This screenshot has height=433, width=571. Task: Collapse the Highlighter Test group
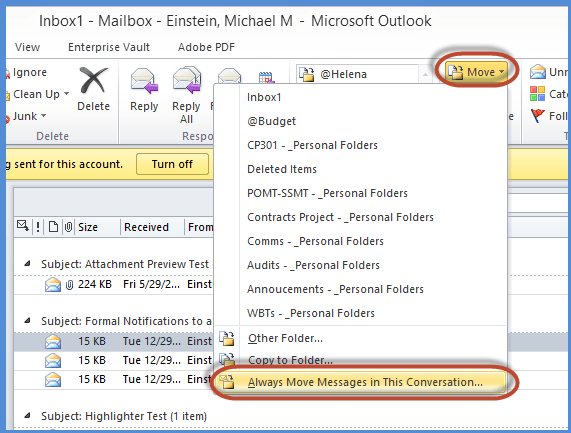[27, 416]
